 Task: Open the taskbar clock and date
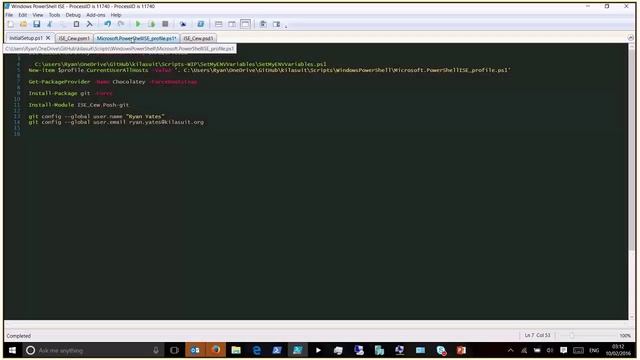(618, 350)
